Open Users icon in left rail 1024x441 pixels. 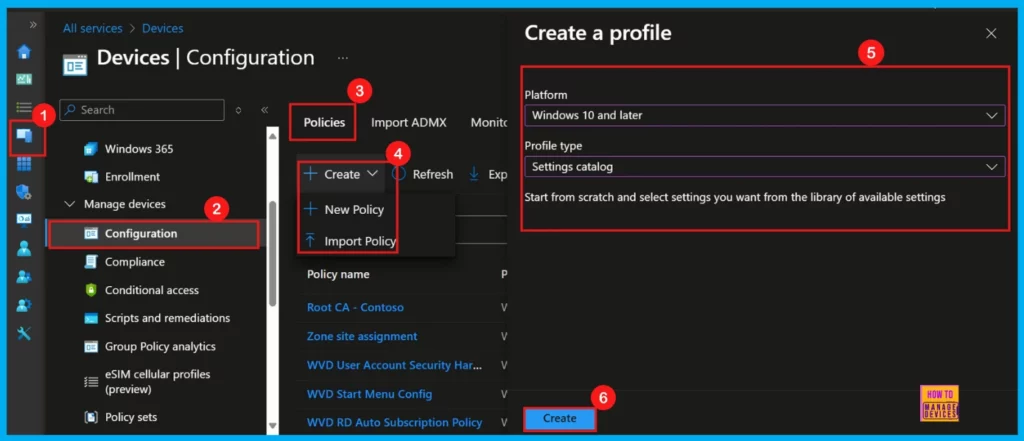pos(24,248)
